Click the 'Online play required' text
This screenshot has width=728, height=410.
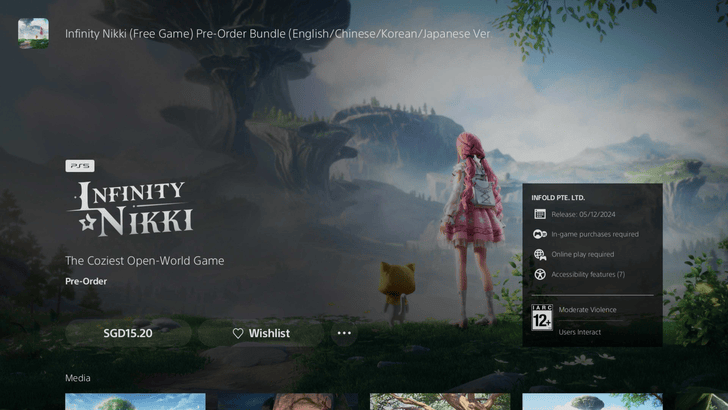click(583, 254)
